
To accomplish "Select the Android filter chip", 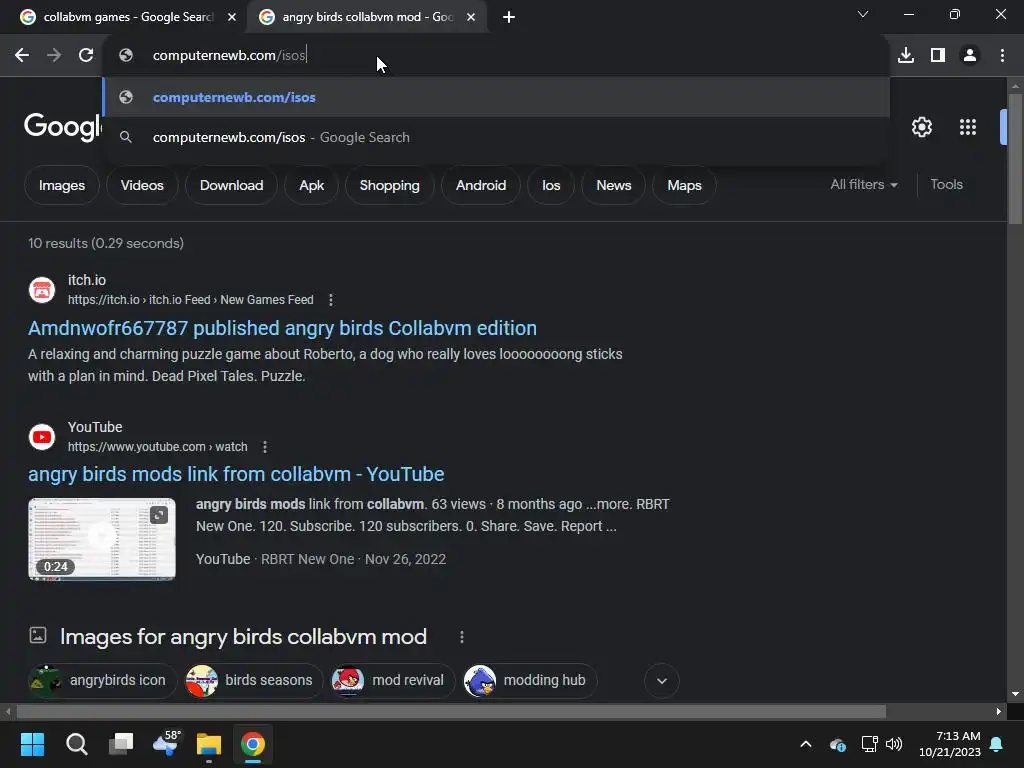I will point(481,185).
